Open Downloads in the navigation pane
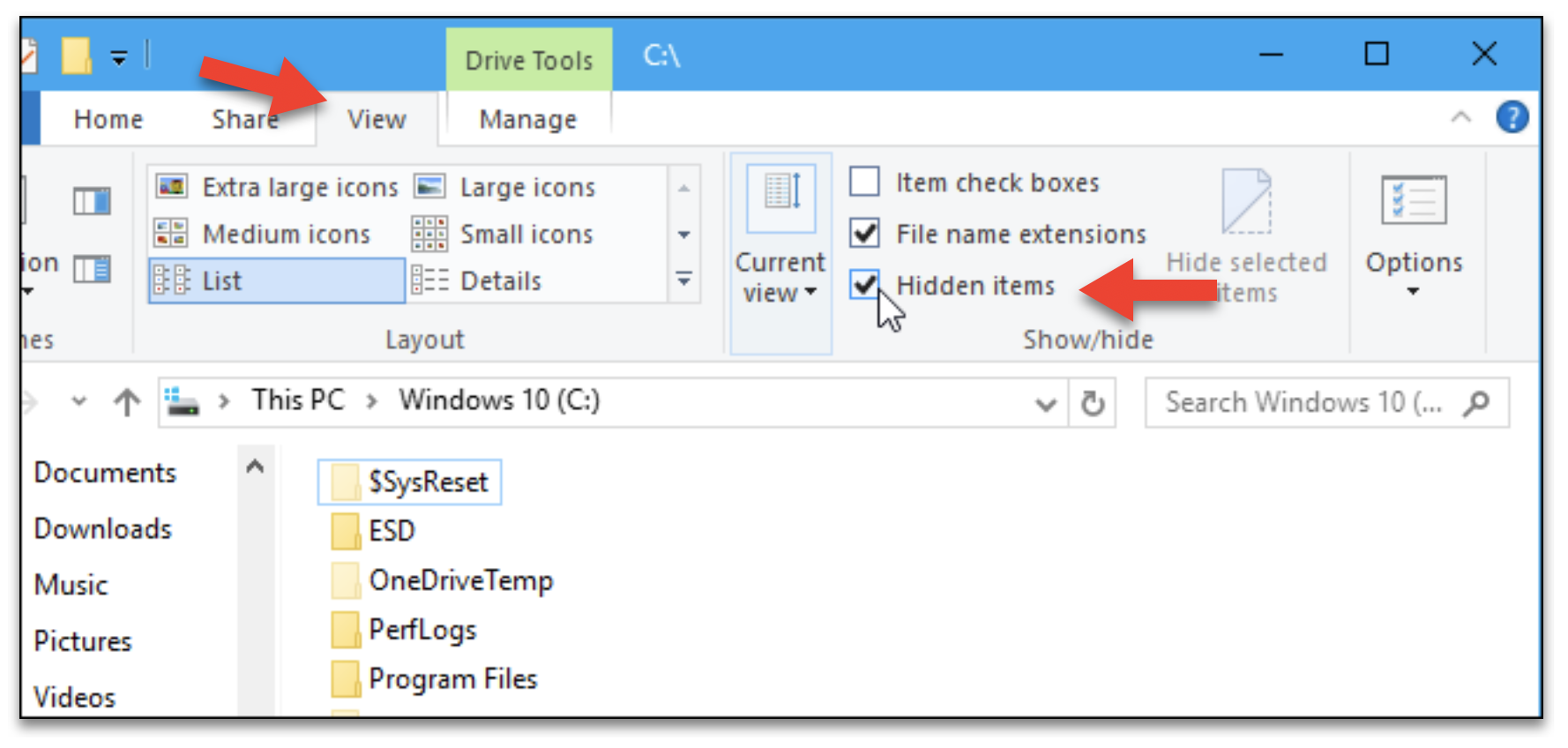This screenshot has height=748, width=1568. click(102, 528)
